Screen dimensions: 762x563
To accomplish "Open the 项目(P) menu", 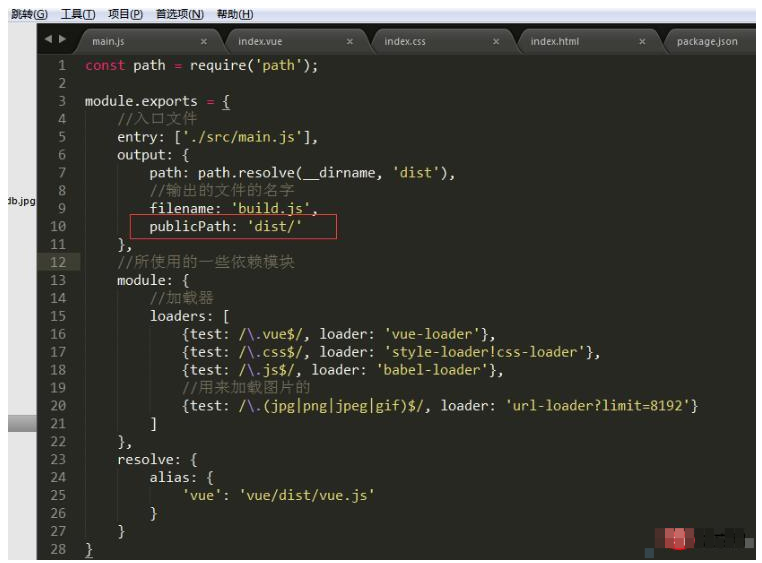I will (125, 14).
